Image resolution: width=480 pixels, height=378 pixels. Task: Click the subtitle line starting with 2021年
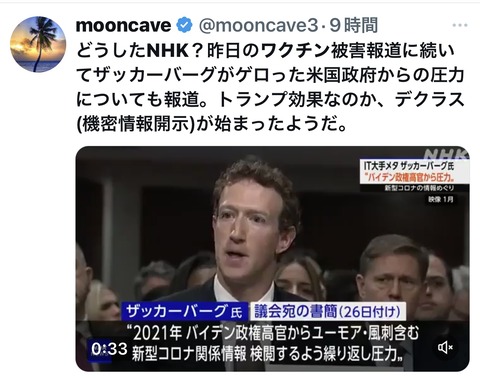[273, 333]
